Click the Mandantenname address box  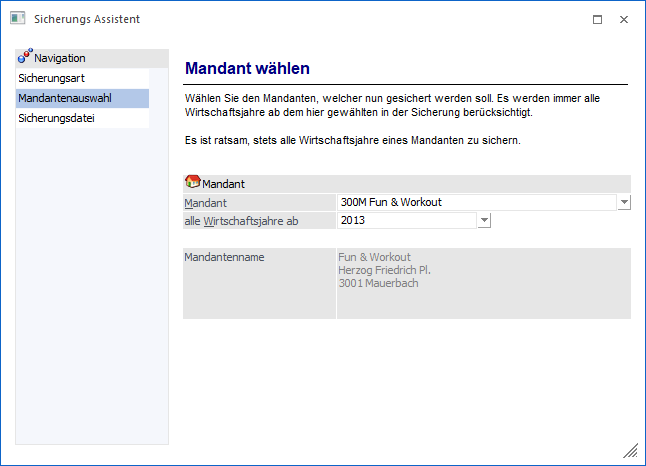pyautogui.click(x=483, y=283)
